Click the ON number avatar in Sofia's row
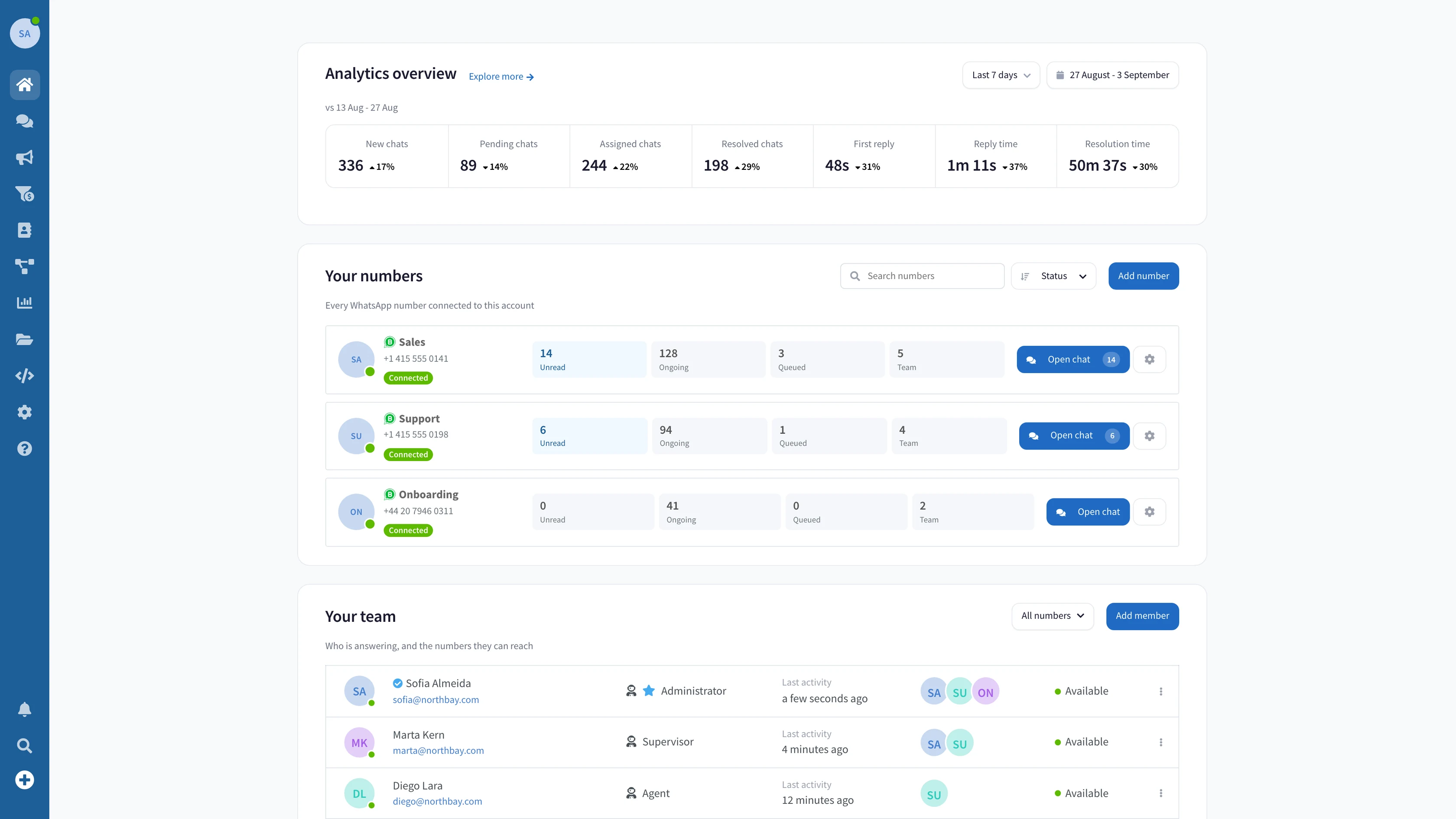This screenshot has width=1456, height=819. [985, 692]
